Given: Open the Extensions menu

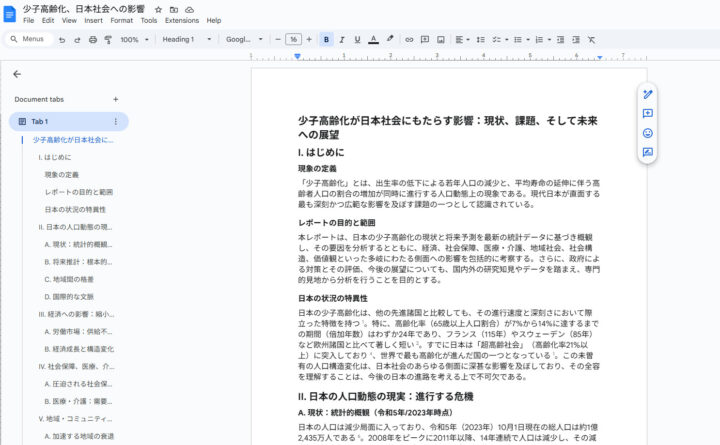Looking at the screenshot, I should pos(182,21).
